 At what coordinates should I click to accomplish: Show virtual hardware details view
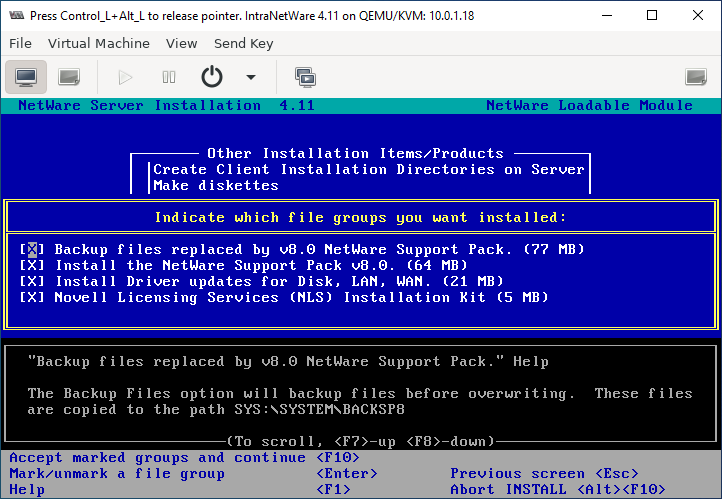pos(69,77)
